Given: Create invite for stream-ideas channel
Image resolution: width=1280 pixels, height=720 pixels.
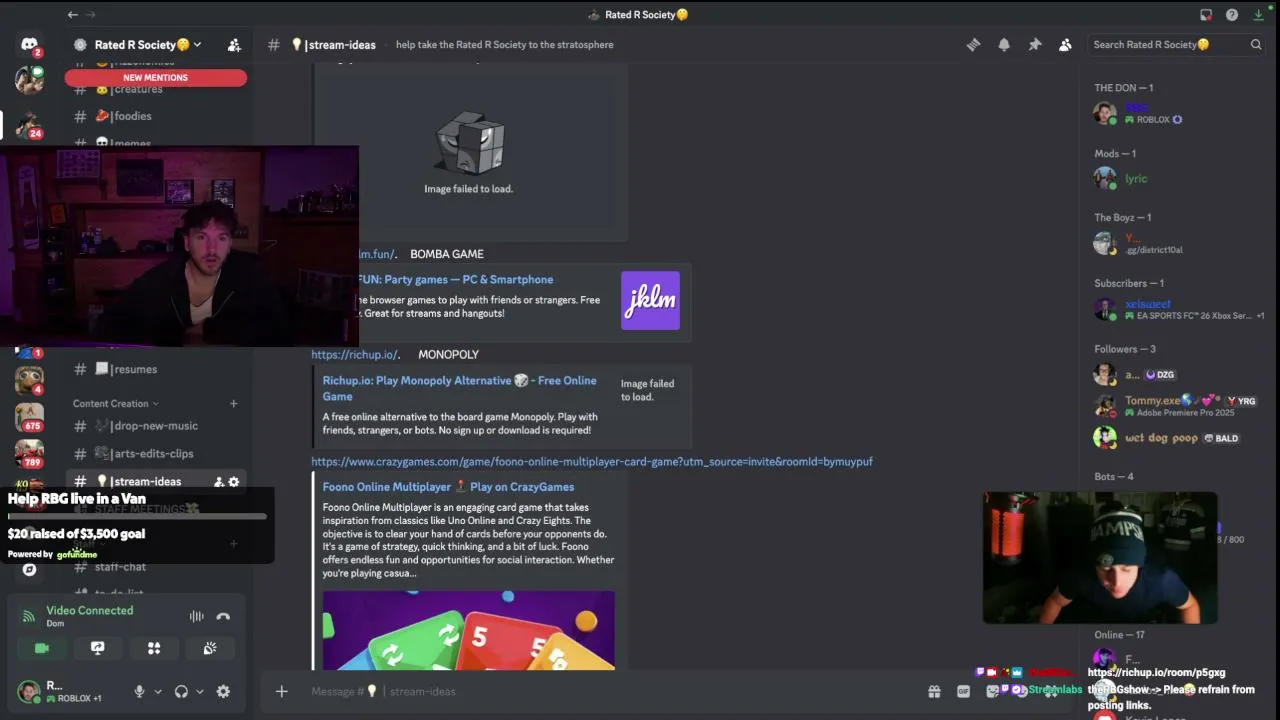Looking at the screenshot, I should coord(219,482).
